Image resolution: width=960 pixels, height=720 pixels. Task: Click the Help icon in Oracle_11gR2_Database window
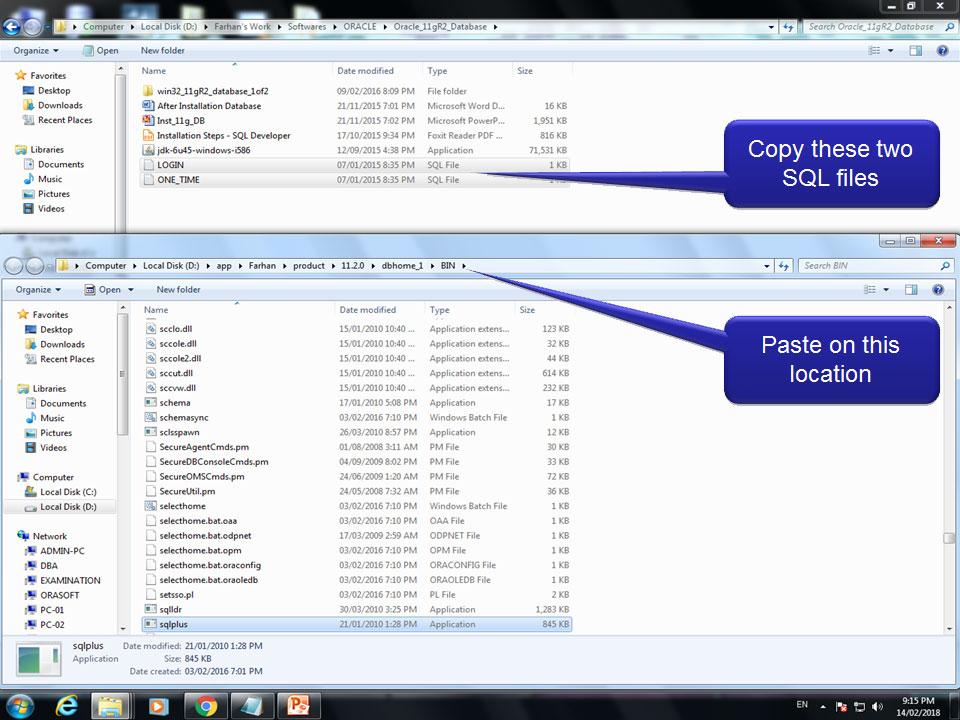[942, 51]
